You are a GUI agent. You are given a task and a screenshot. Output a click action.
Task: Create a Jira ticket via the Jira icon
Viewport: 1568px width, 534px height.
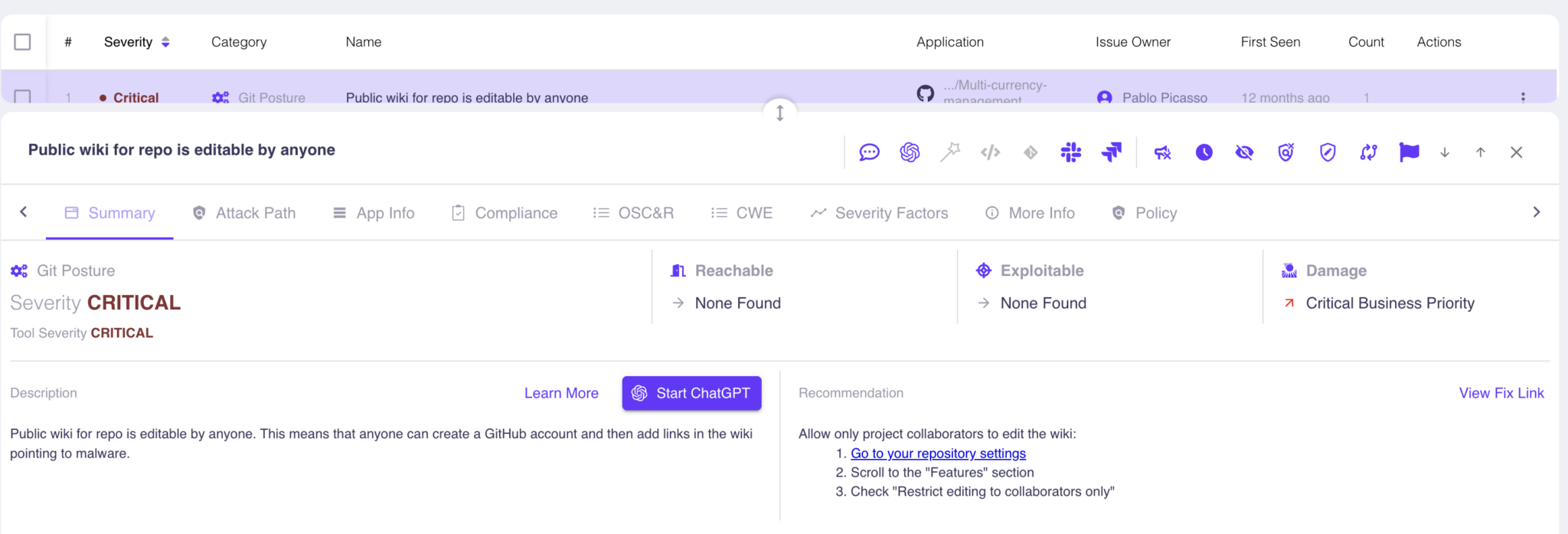click(x=1111, y=152)
